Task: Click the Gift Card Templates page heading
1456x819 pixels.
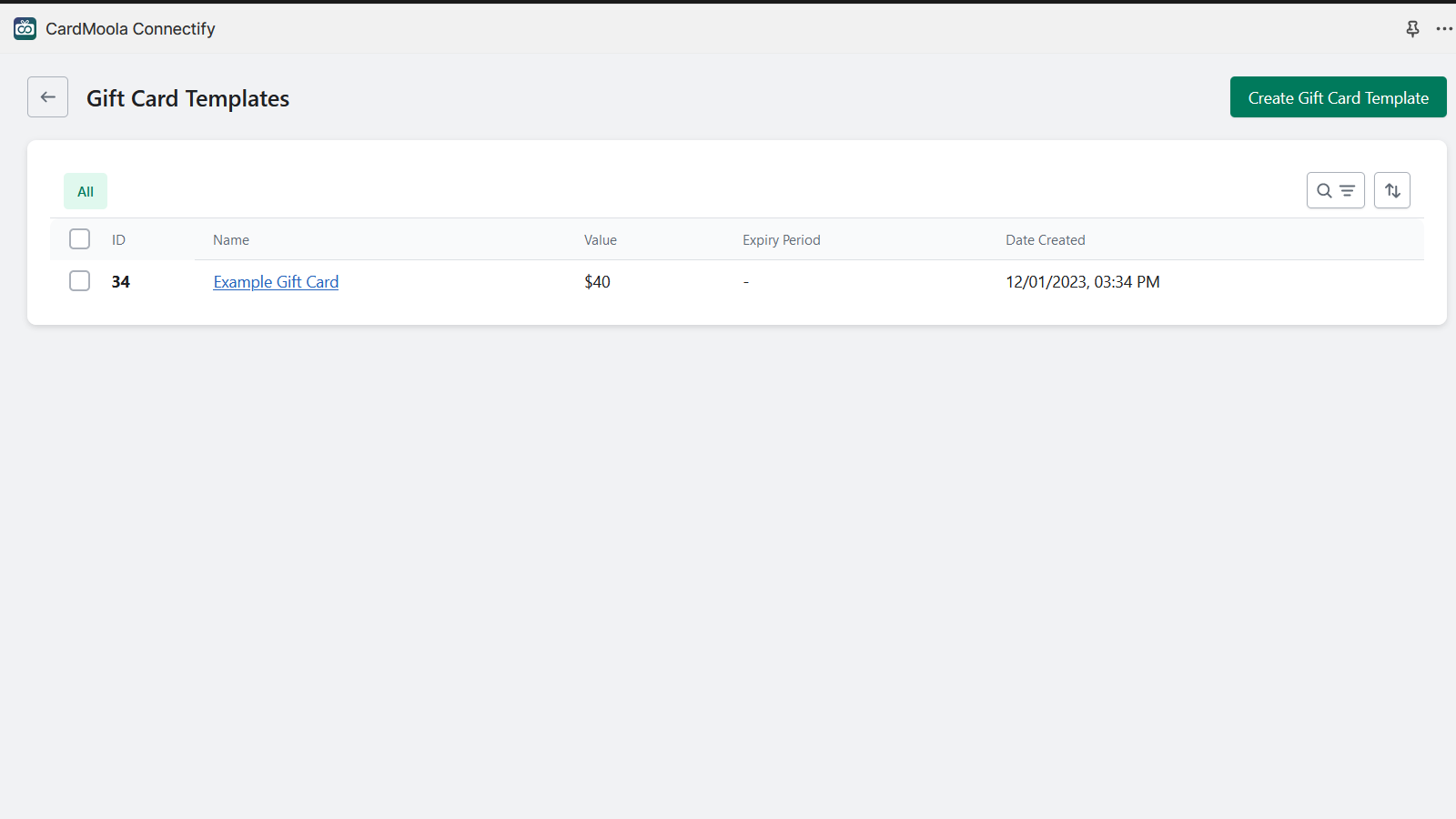Action: [187, 98]
